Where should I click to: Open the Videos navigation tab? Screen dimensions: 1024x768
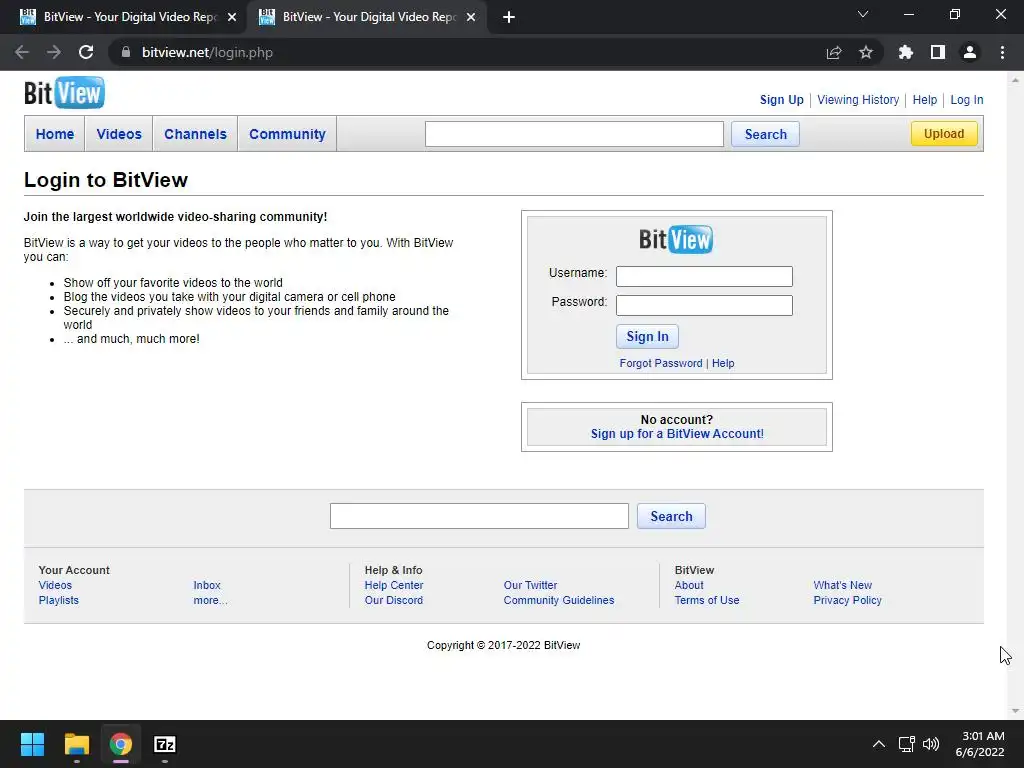[x=119, y=134]
